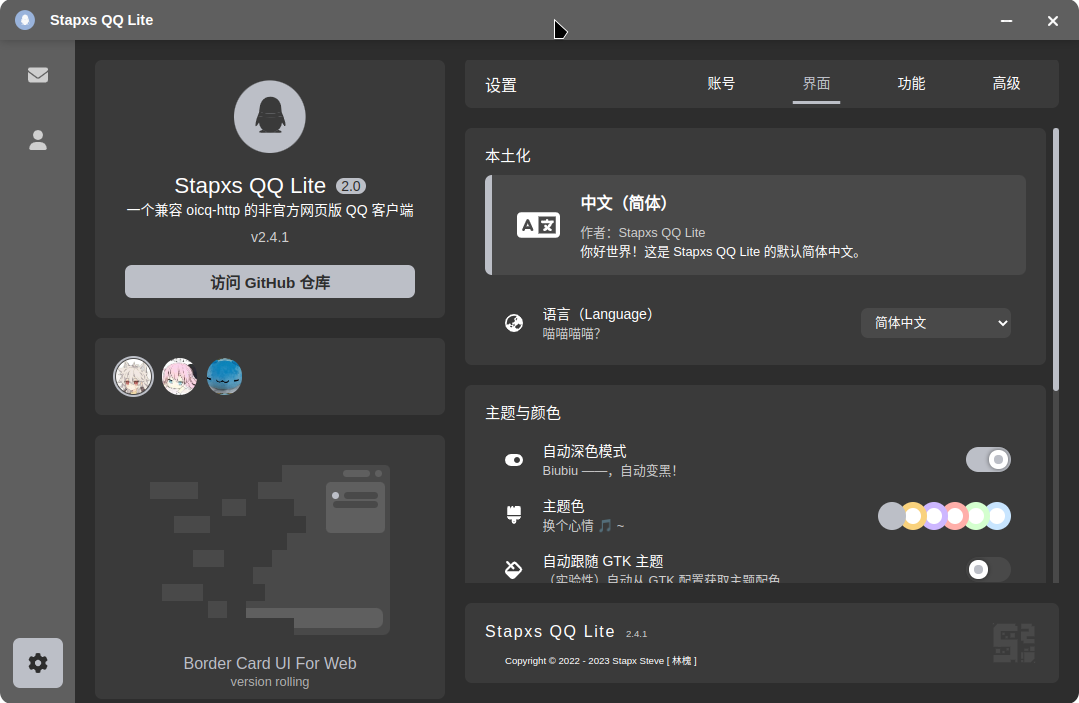Disable the auto dark mode switch

(988, 459)
